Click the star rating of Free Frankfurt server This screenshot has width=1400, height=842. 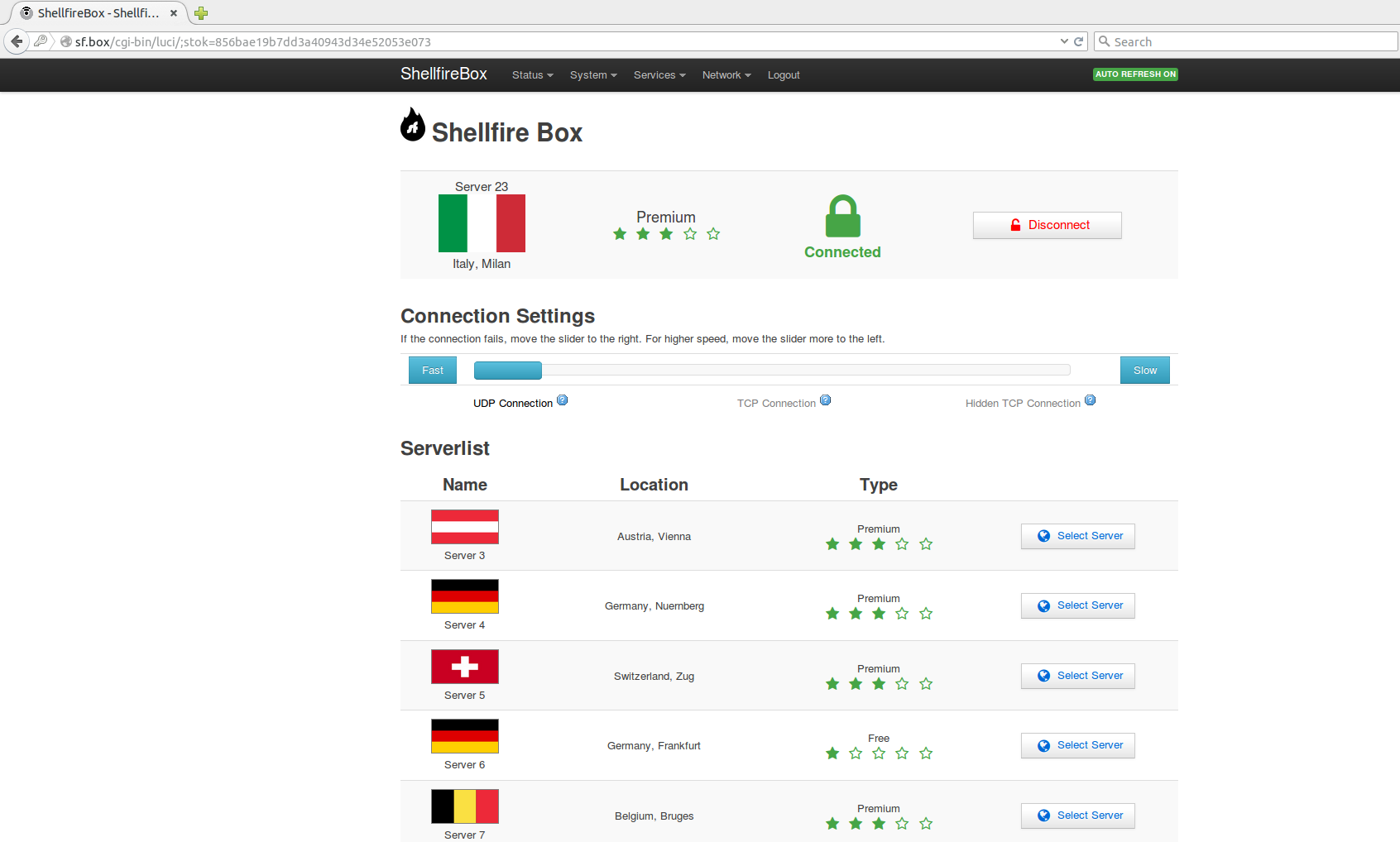879,753
